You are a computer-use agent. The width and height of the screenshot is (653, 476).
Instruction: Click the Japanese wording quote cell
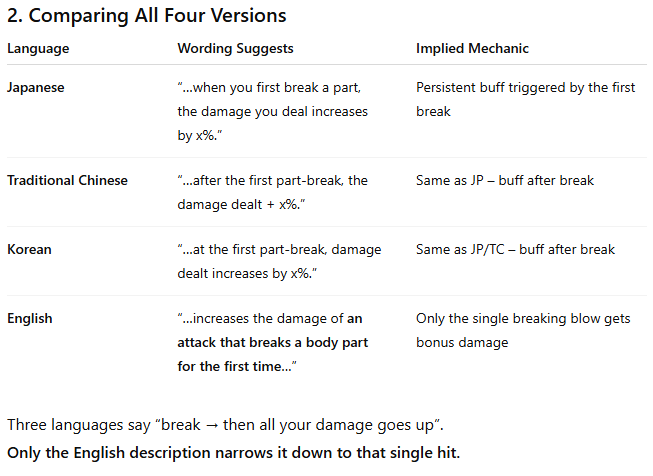point(272,112)
